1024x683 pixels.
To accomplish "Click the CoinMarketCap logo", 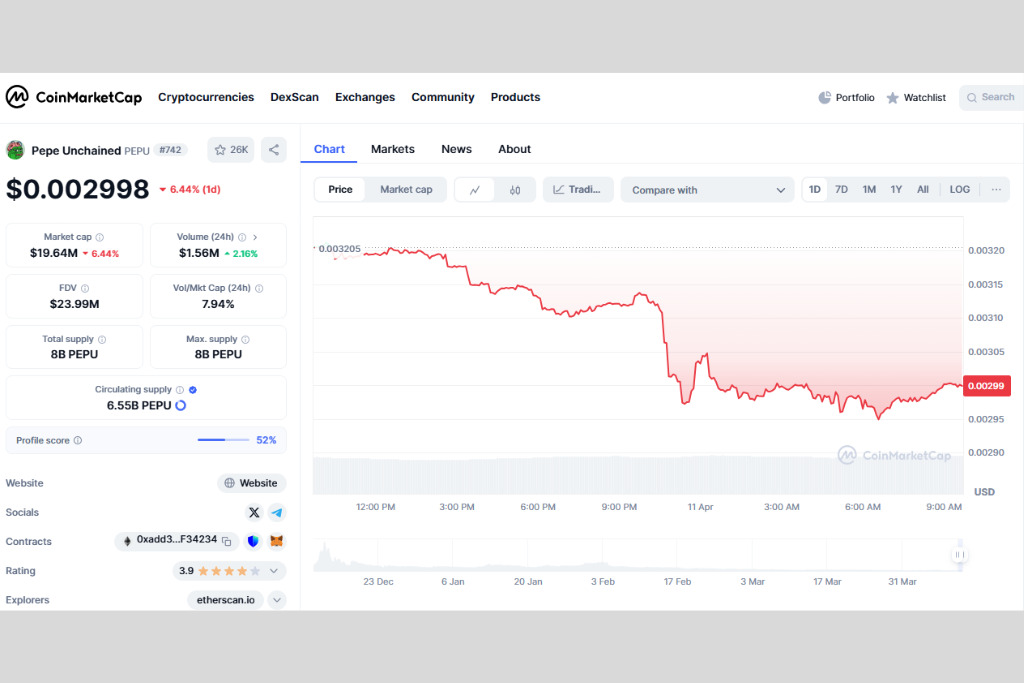I will [x=74, y=97].
